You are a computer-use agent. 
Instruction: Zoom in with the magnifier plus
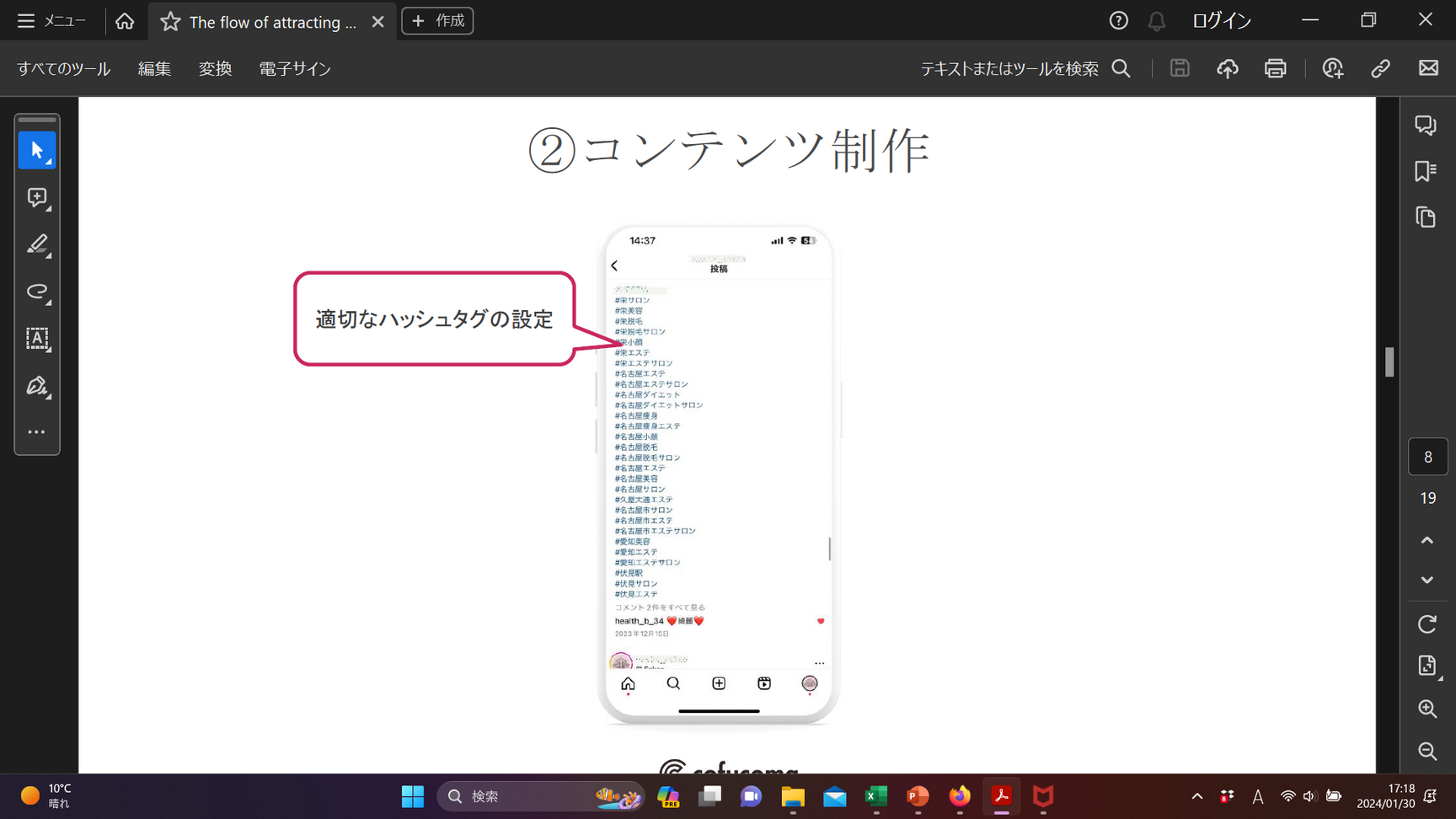tap(1427, 709)
